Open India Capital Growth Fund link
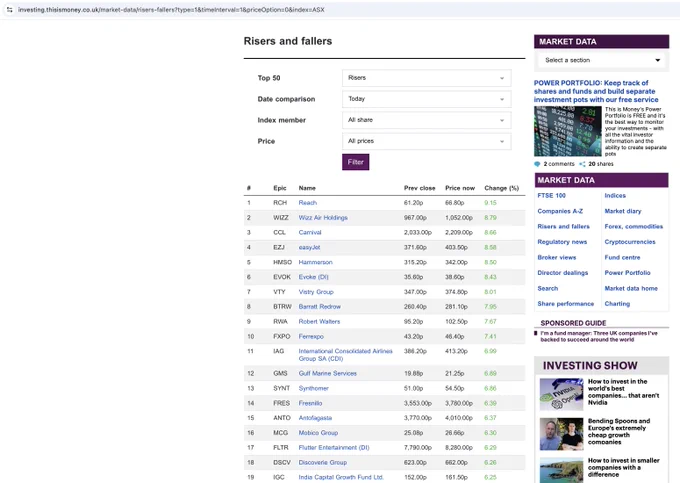 (x=341, y=477)
